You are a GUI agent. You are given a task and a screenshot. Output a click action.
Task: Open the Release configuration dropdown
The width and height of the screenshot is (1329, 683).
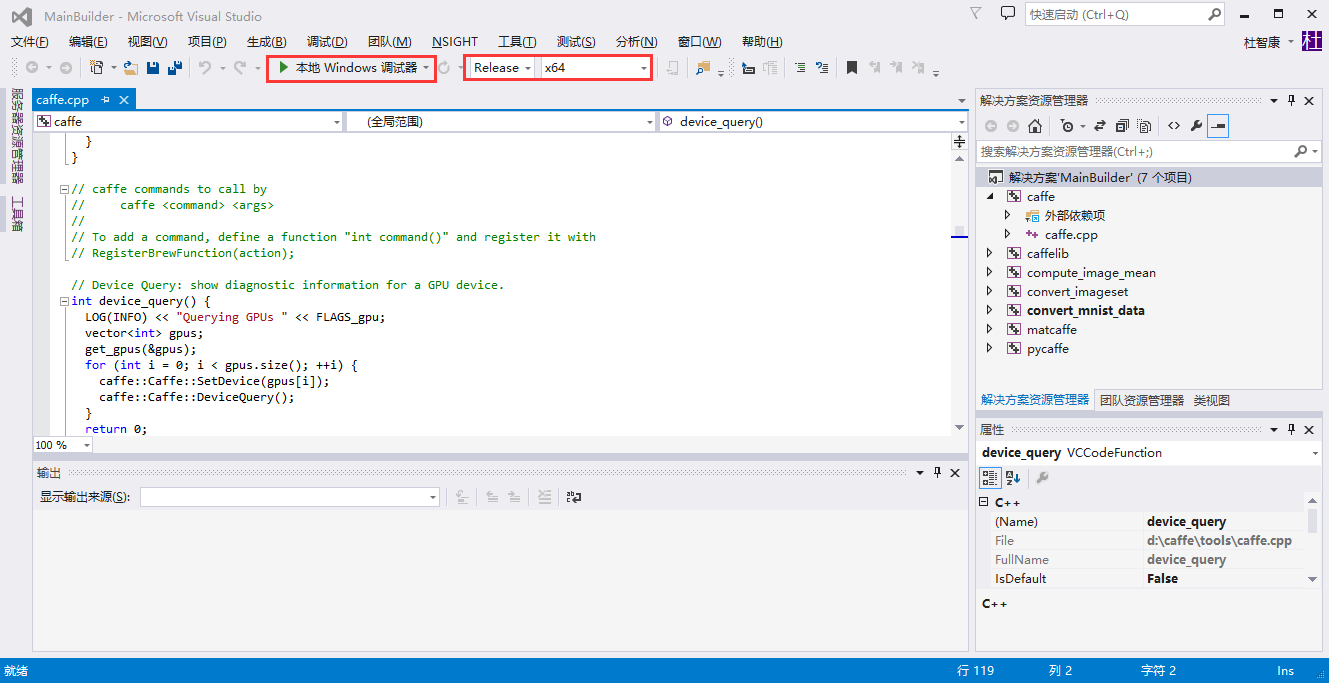tap(501, 68)
